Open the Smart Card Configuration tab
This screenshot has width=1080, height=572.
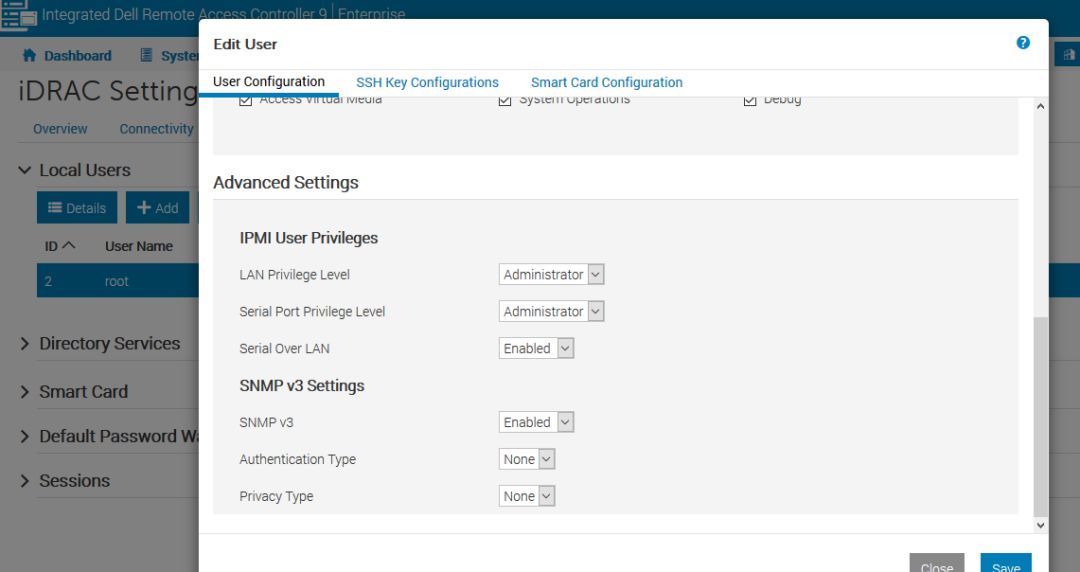pos(606,83)
